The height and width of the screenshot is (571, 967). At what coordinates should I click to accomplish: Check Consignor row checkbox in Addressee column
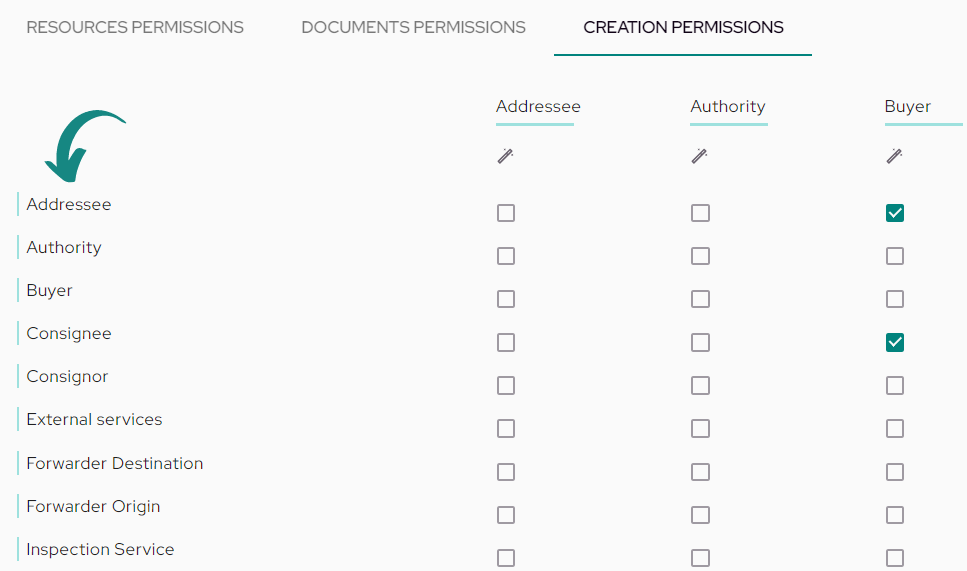(506, 385)
